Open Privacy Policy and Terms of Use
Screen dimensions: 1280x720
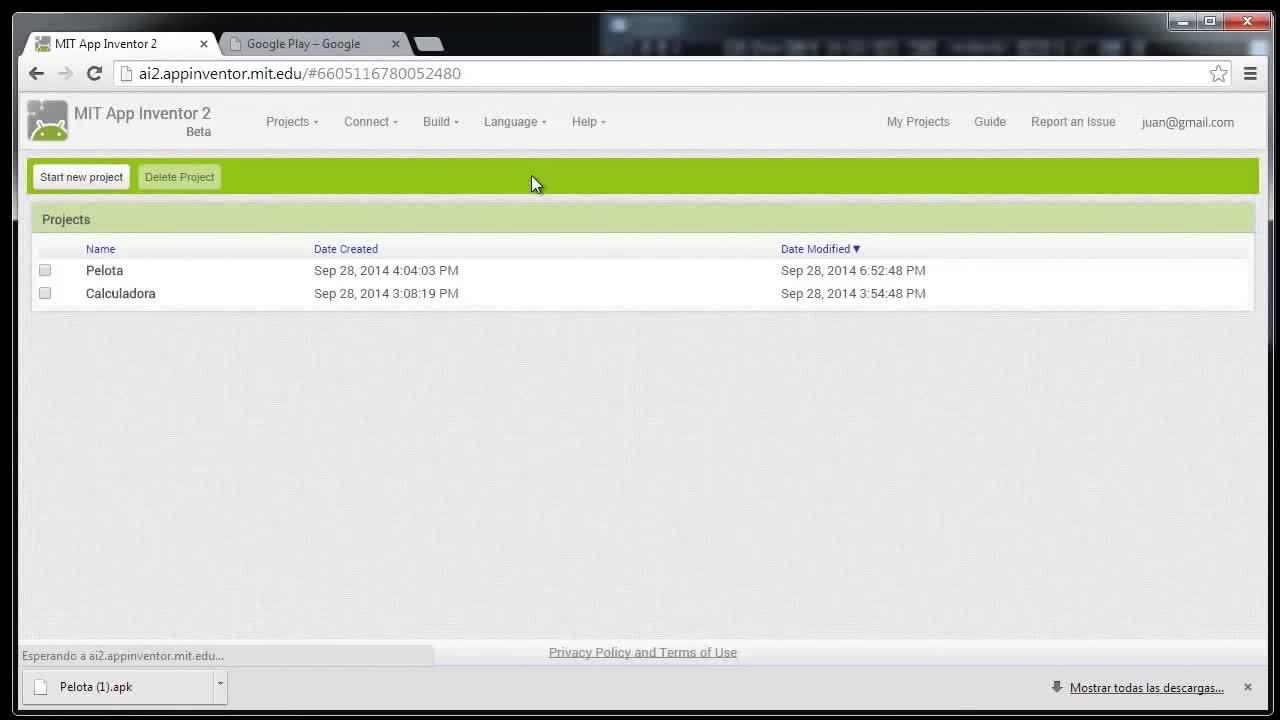pos(643,652)
